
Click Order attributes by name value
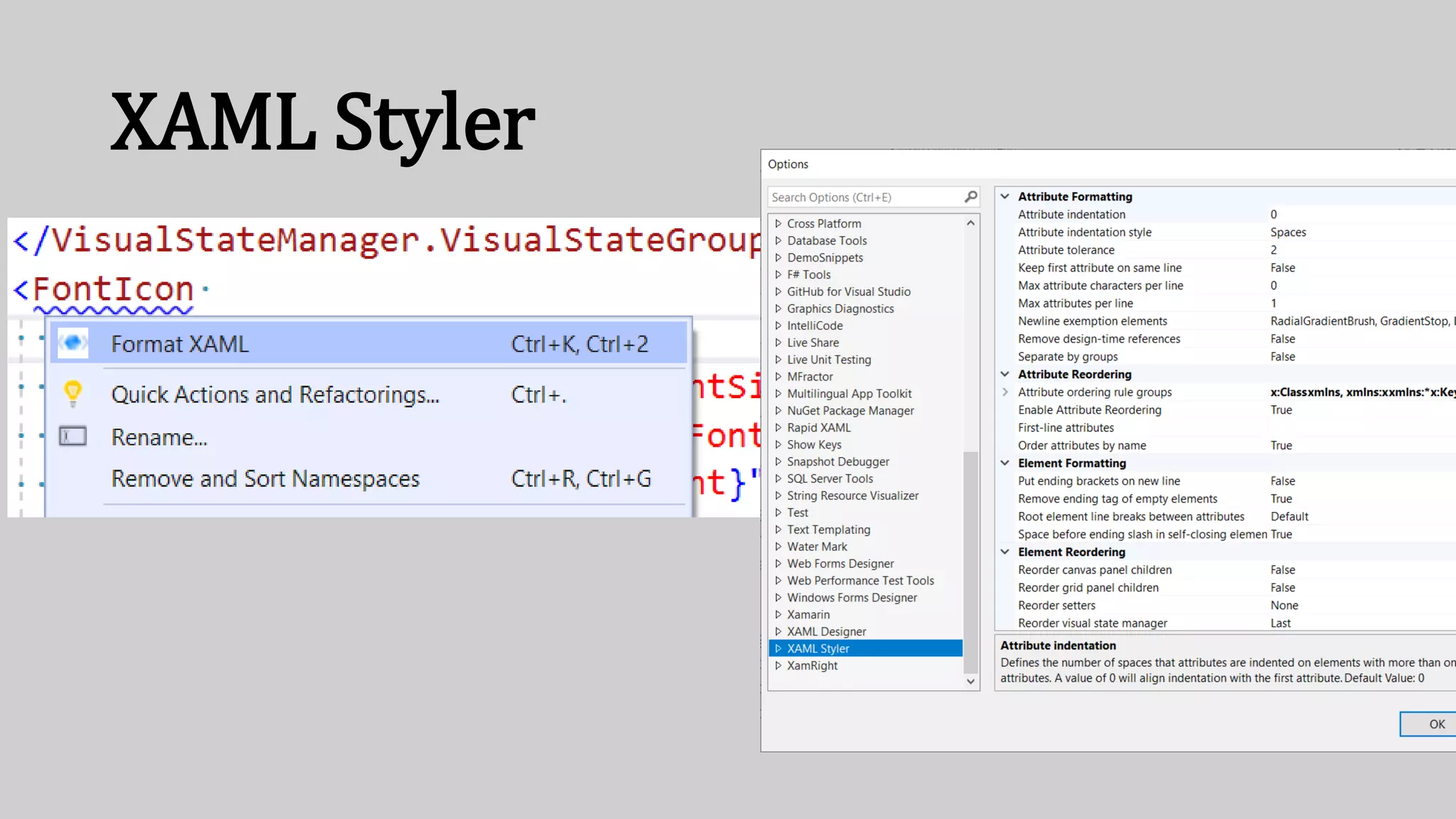coord(1281,445)
